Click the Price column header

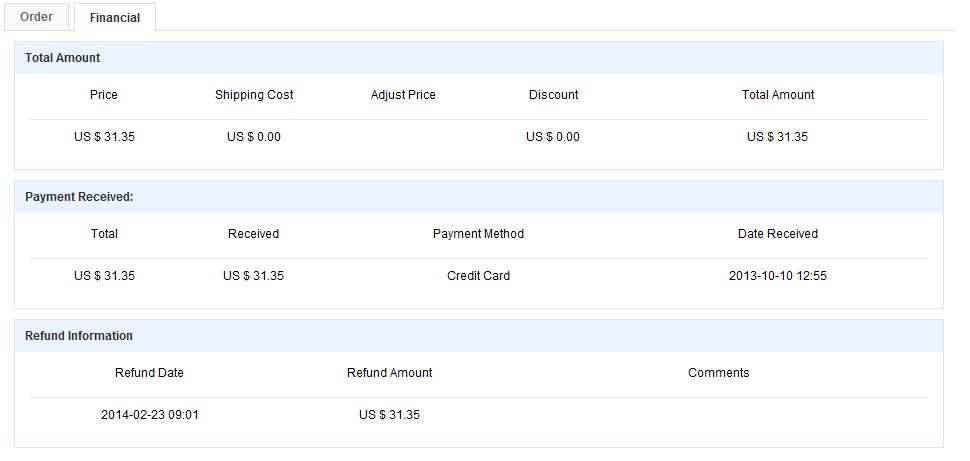pos(104,95)
